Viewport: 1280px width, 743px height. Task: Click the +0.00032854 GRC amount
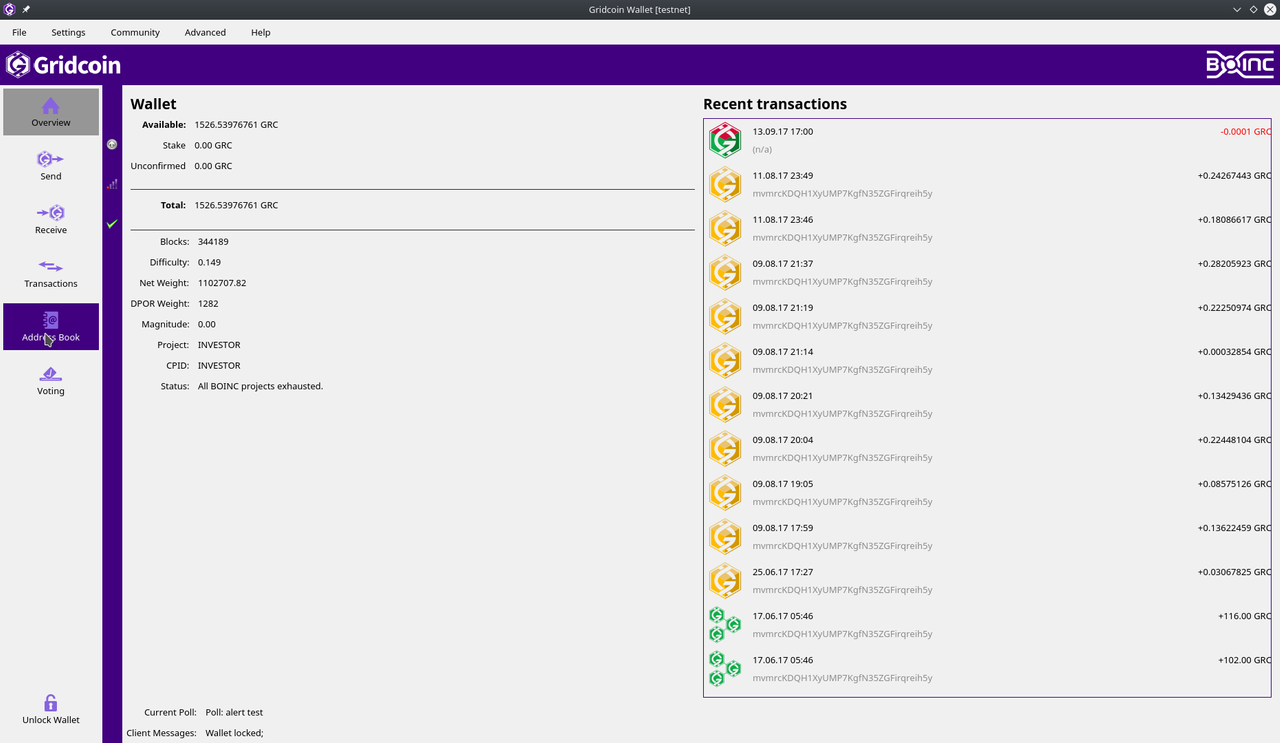pyautogui.click(x=1234, y=352)
